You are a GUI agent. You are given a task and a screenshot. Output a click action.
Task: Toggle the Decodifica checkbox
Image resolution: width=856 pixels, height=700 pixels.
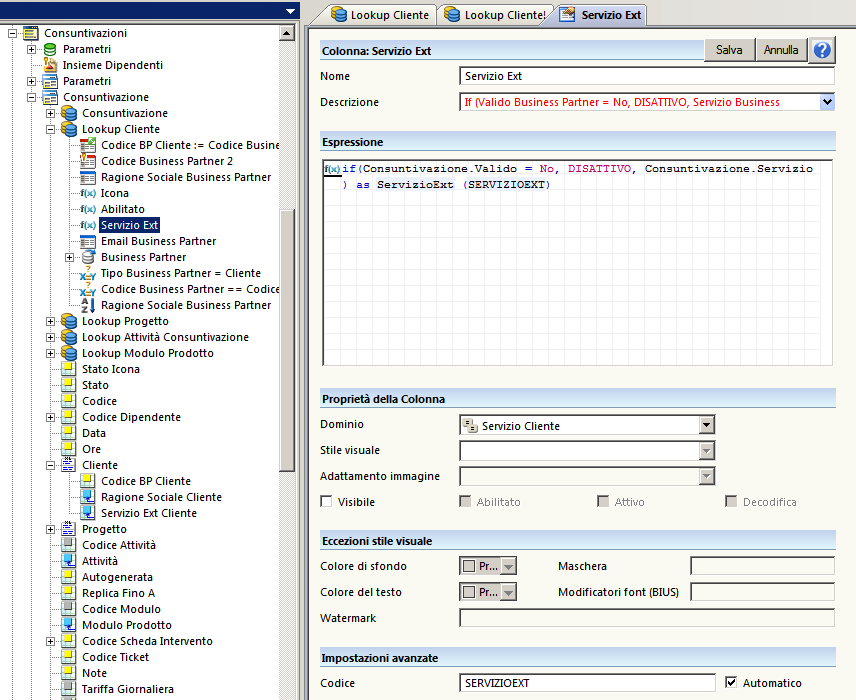pos(731,502)
